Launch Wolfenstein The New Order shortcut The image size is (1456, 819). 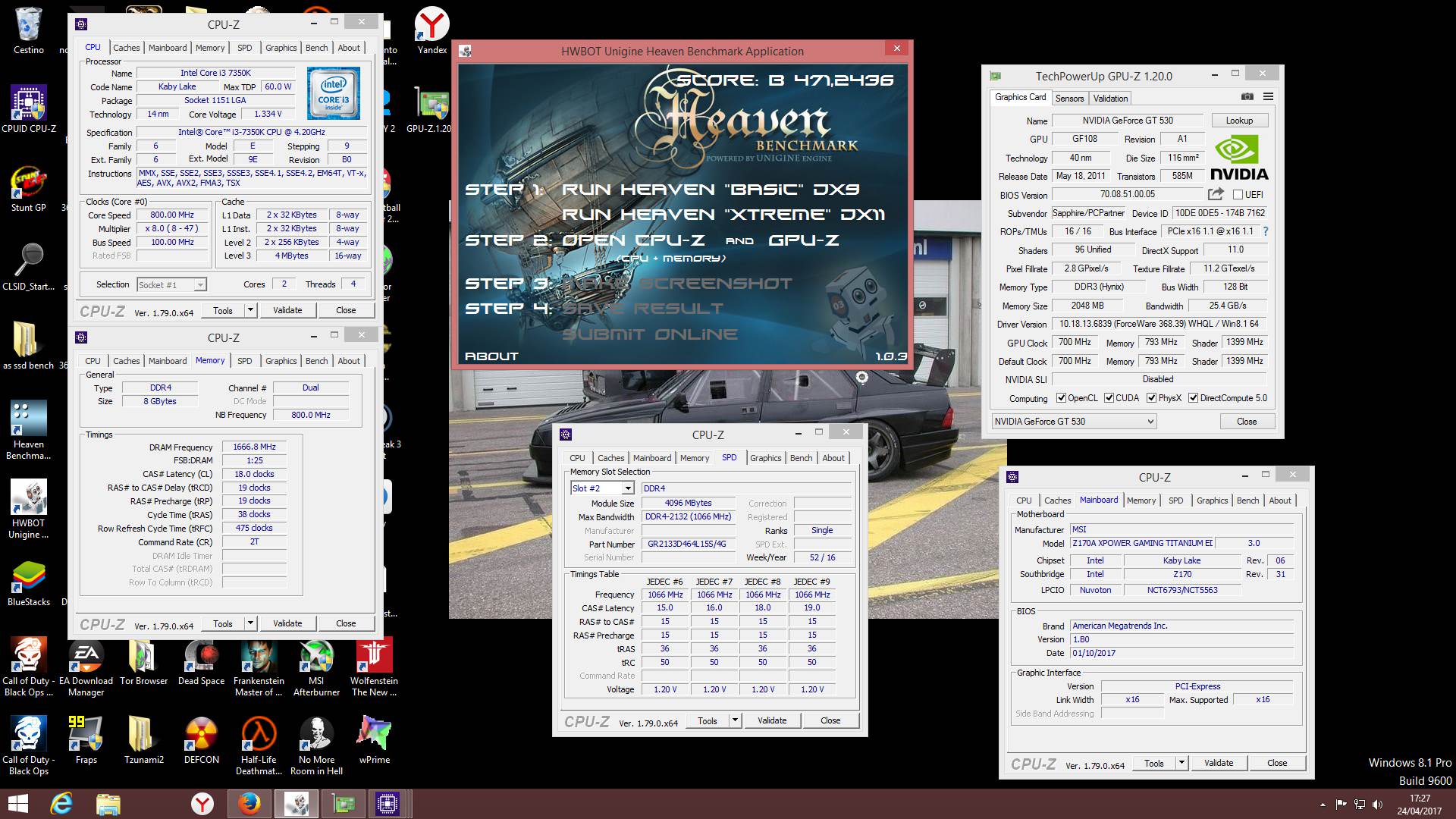coord(375,667)
